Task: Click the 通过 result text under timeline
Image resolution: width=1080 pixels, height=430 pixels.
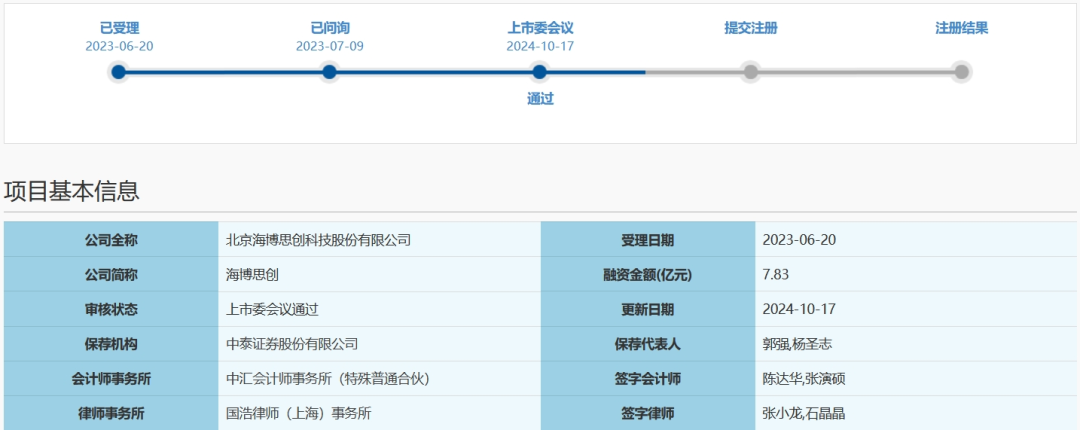Action: [x=540, y=99]
